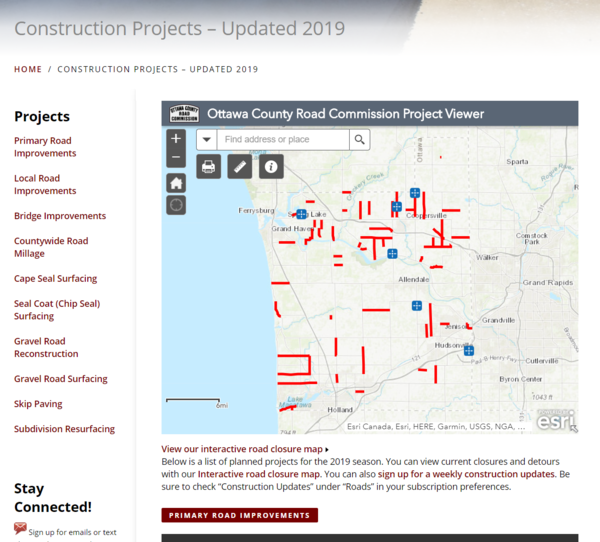Select the blue marker near Spring Lake

[302, 214]
